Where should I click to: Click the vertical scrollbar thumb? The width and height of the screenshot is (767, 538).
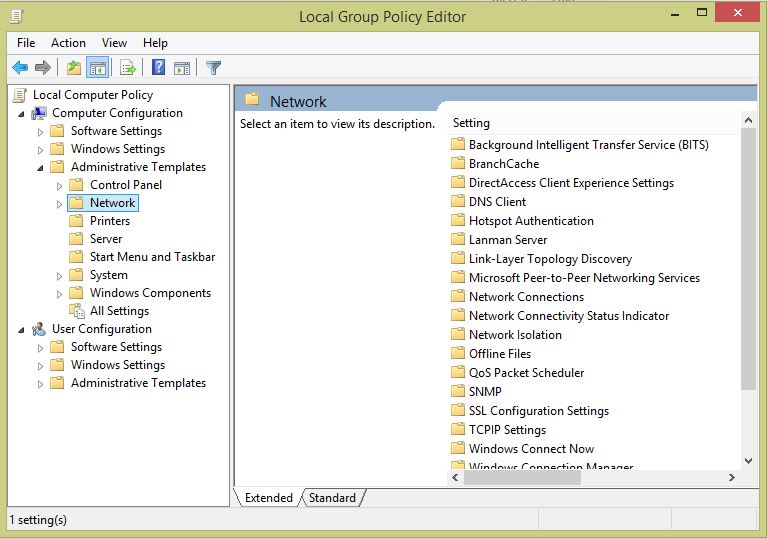(x=748, y=259)
